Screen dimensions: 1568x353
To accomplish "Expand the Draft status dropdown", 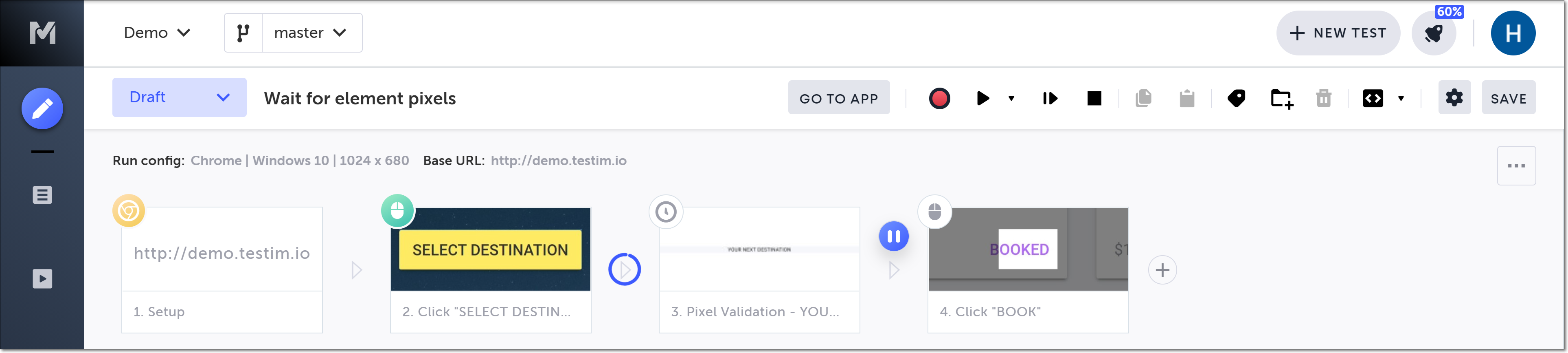I will (x=179, y=97).
